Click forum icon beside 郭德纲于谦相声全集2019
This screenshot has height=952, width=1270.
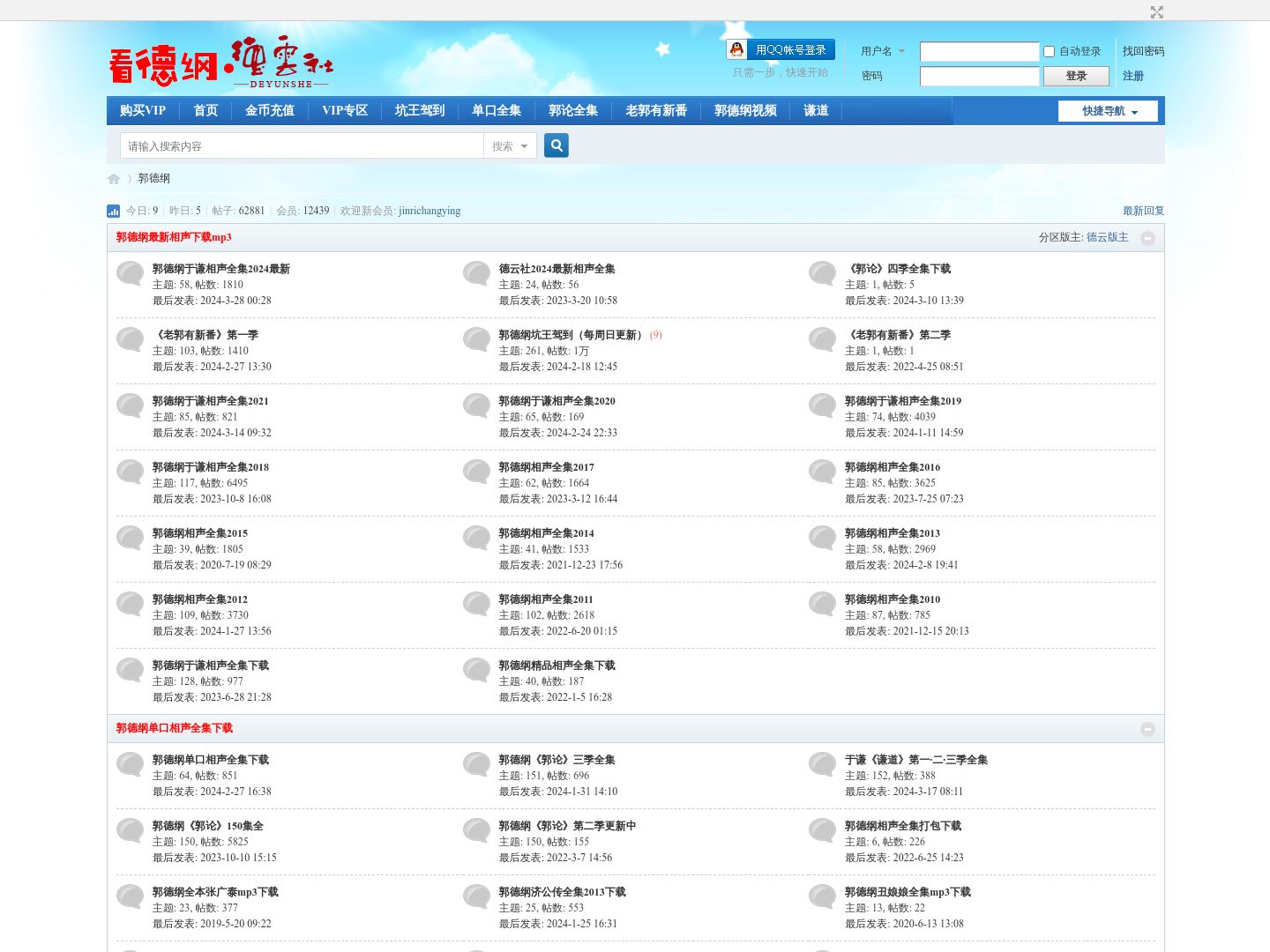(x=823, y=405)
